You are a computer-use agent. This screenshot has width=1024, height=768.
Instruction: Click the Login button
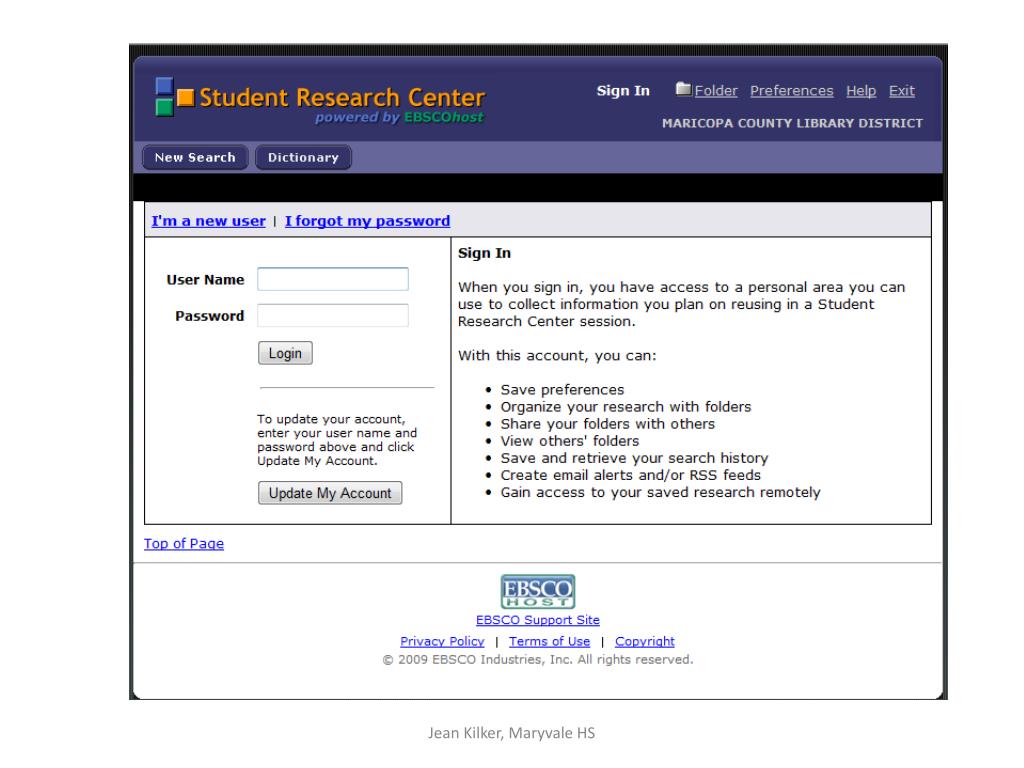click(285, 353)
